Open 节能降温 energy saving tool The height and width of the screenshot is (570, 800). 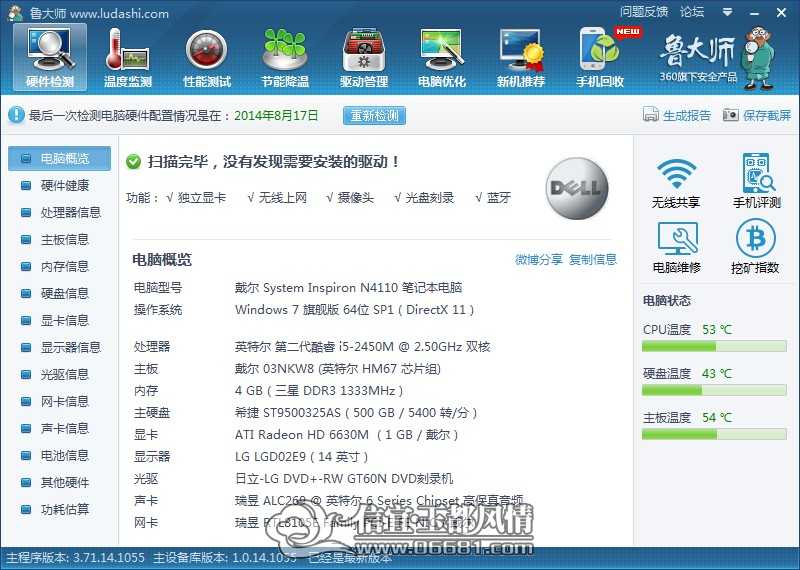click(x=285, y=57)
